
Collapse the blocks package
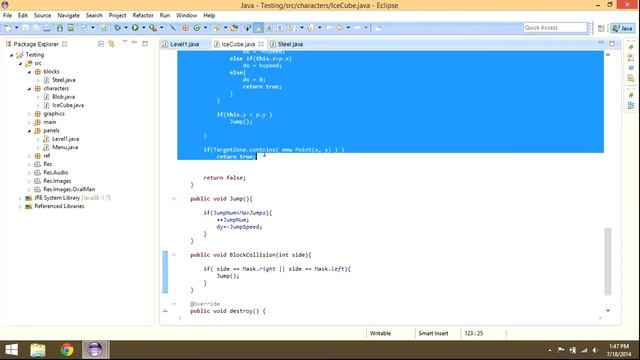coord(29,72)
